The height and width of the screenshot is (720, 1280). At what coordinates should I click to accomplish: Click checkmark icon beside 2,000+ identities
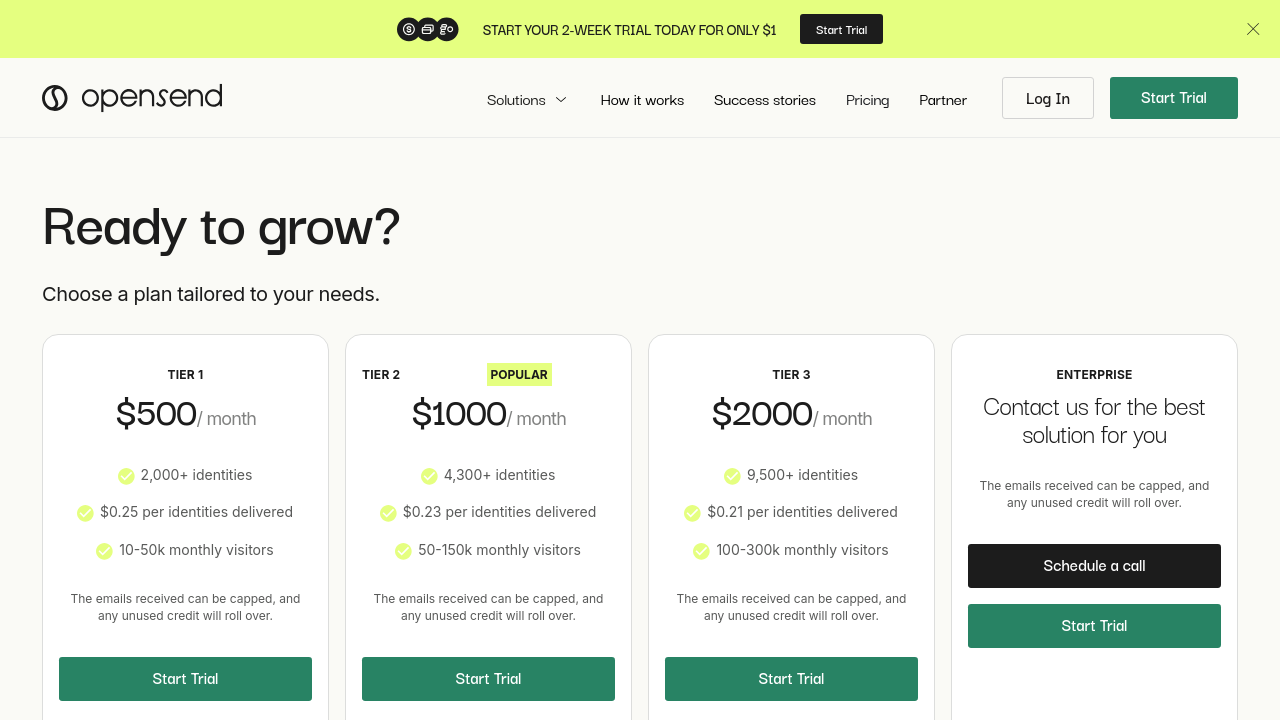[x=126, y=476]
